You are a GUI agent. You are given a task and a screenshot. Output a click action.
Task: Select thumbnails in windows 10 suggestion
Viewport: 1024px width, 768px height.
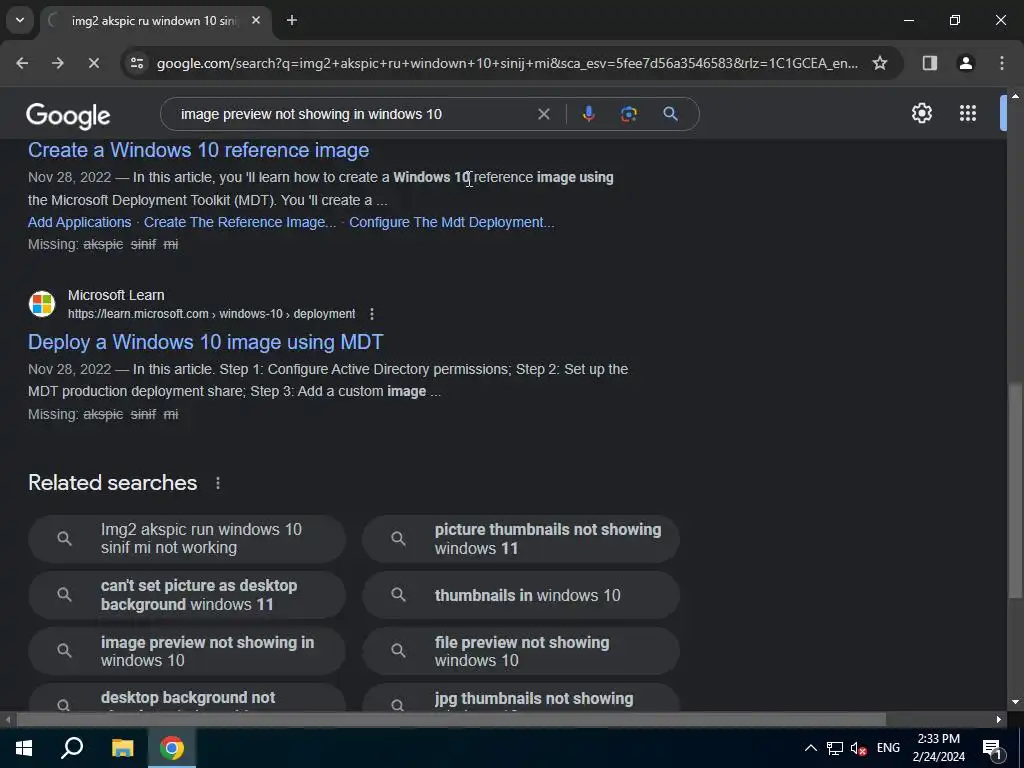(x=520, y=595)
